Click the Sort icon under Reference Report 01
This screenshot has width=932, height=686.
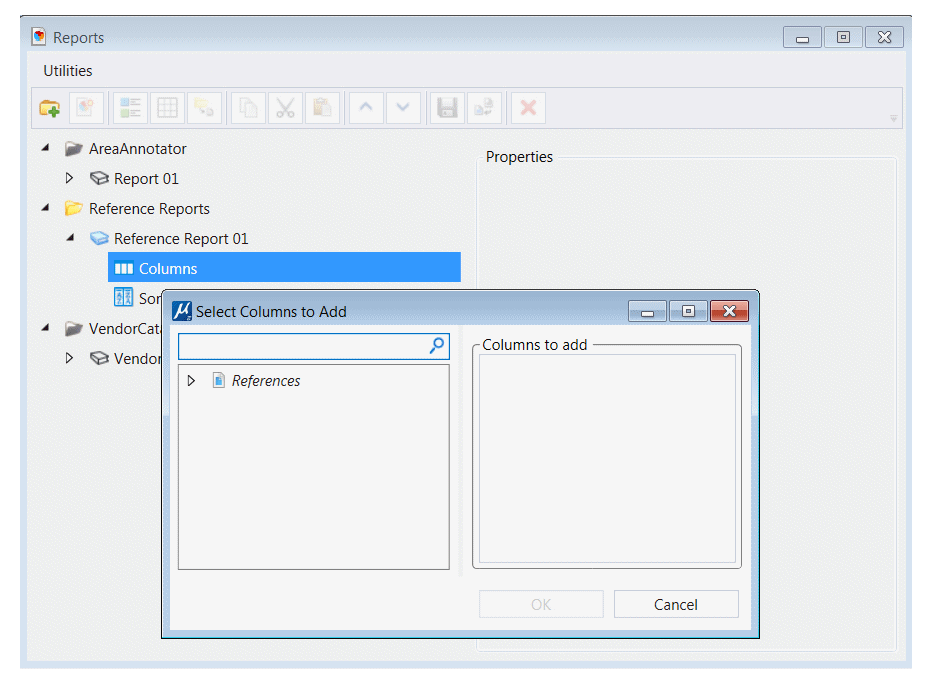click(124, 297)
